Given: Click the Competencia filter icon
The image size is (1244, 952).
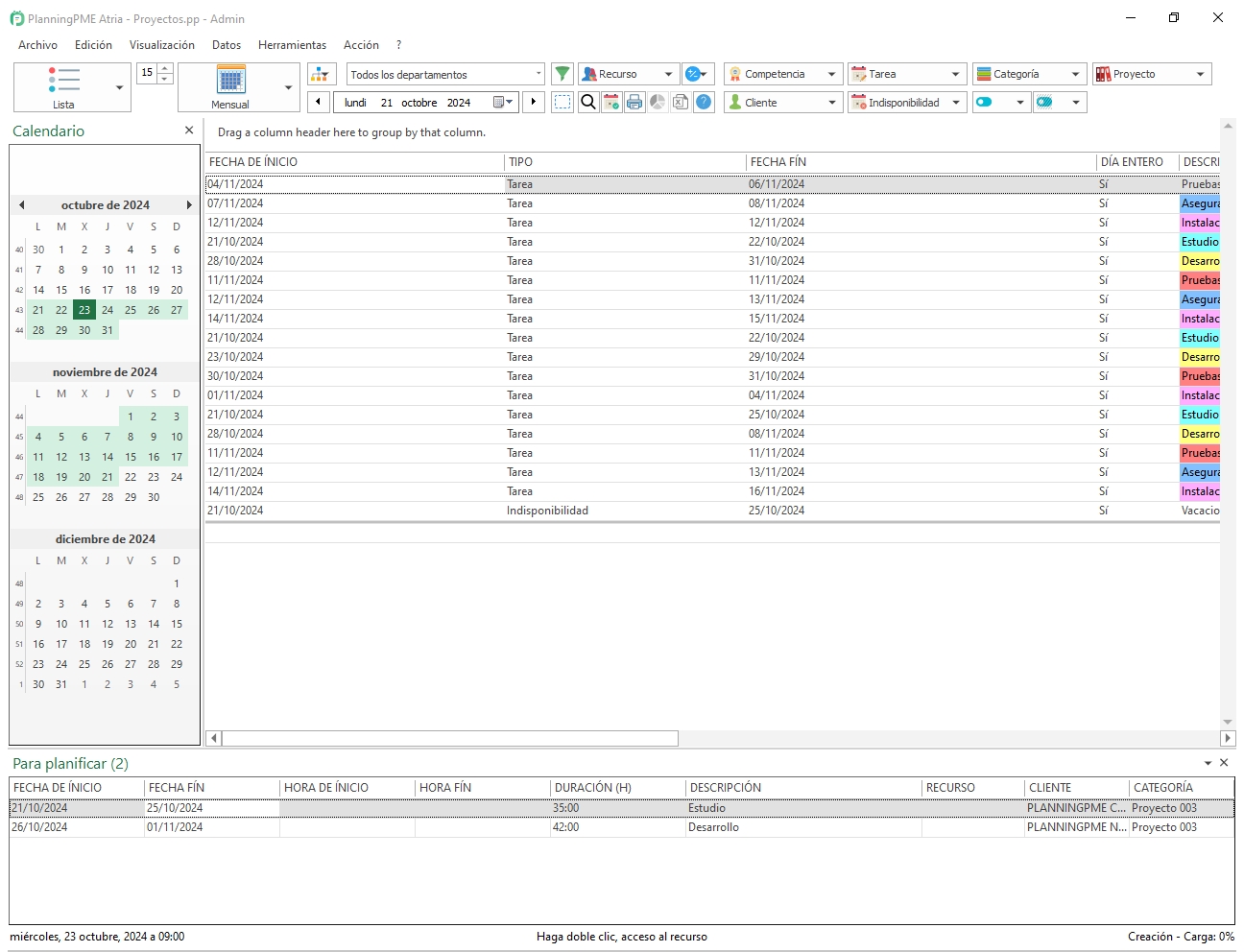Looking at the screenshot, I should pyautogui.click(x=735, y=74).
